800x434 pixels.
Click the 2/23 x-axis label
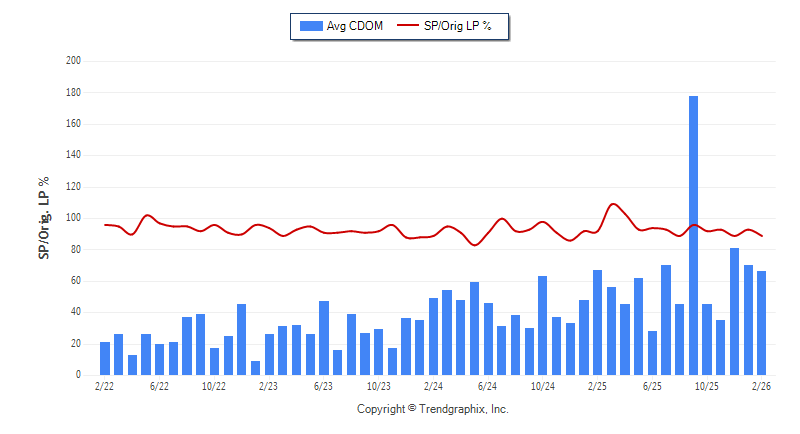pyautogui.click(x=268, y=385)
